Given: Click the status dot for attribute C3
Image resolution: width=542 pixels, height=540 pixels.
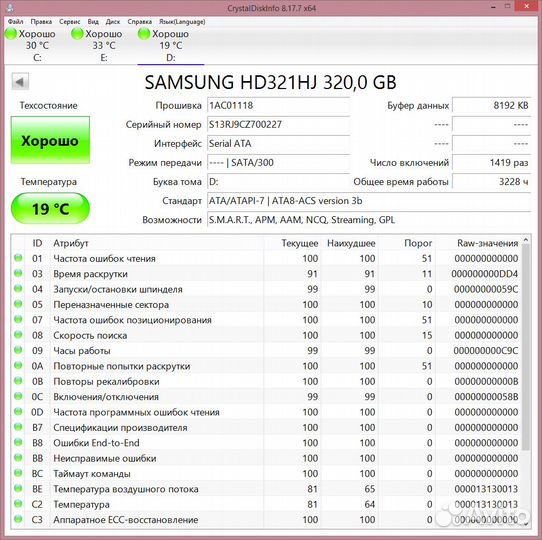Looking at the screenshot, I should 18,519.
